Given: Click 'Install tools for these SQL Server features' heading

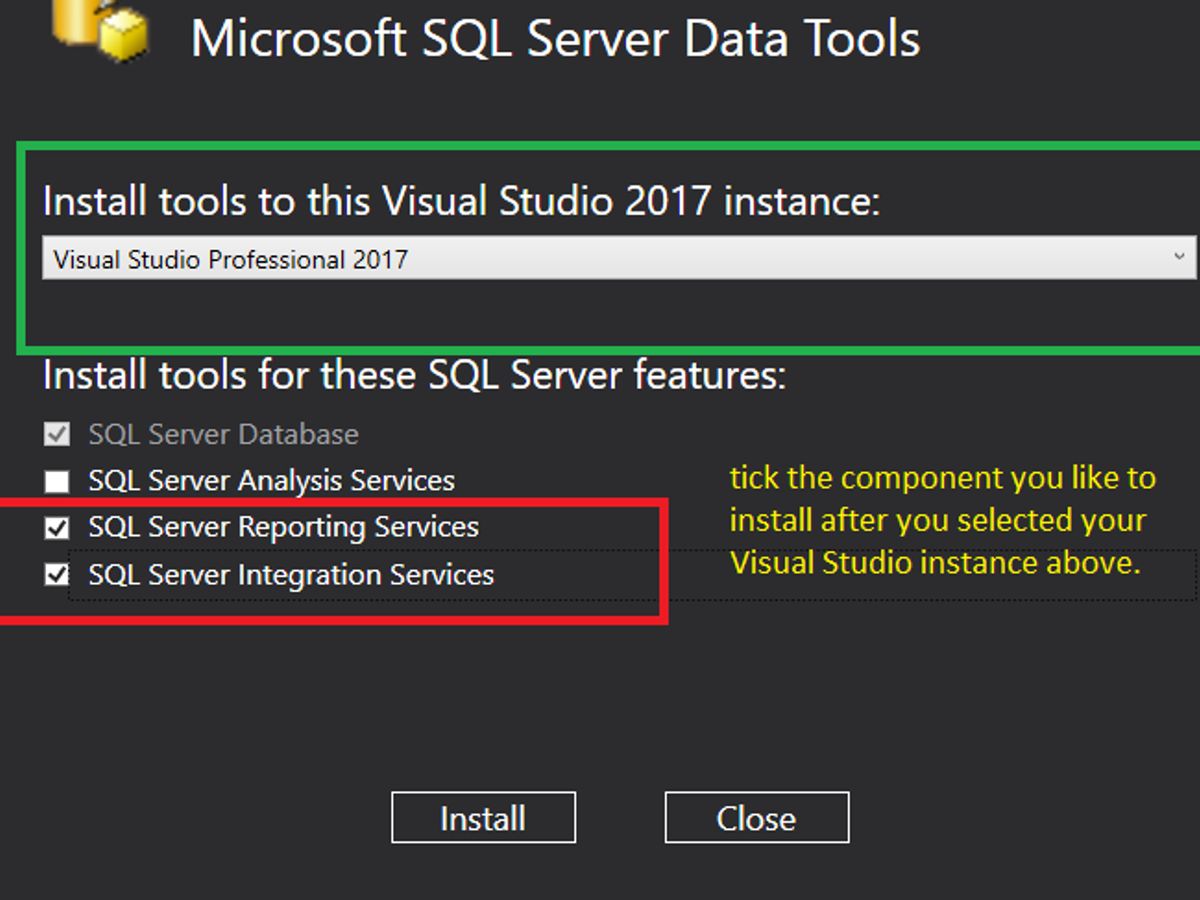Looking at the screenshot, I should click(x=414, y=375).
